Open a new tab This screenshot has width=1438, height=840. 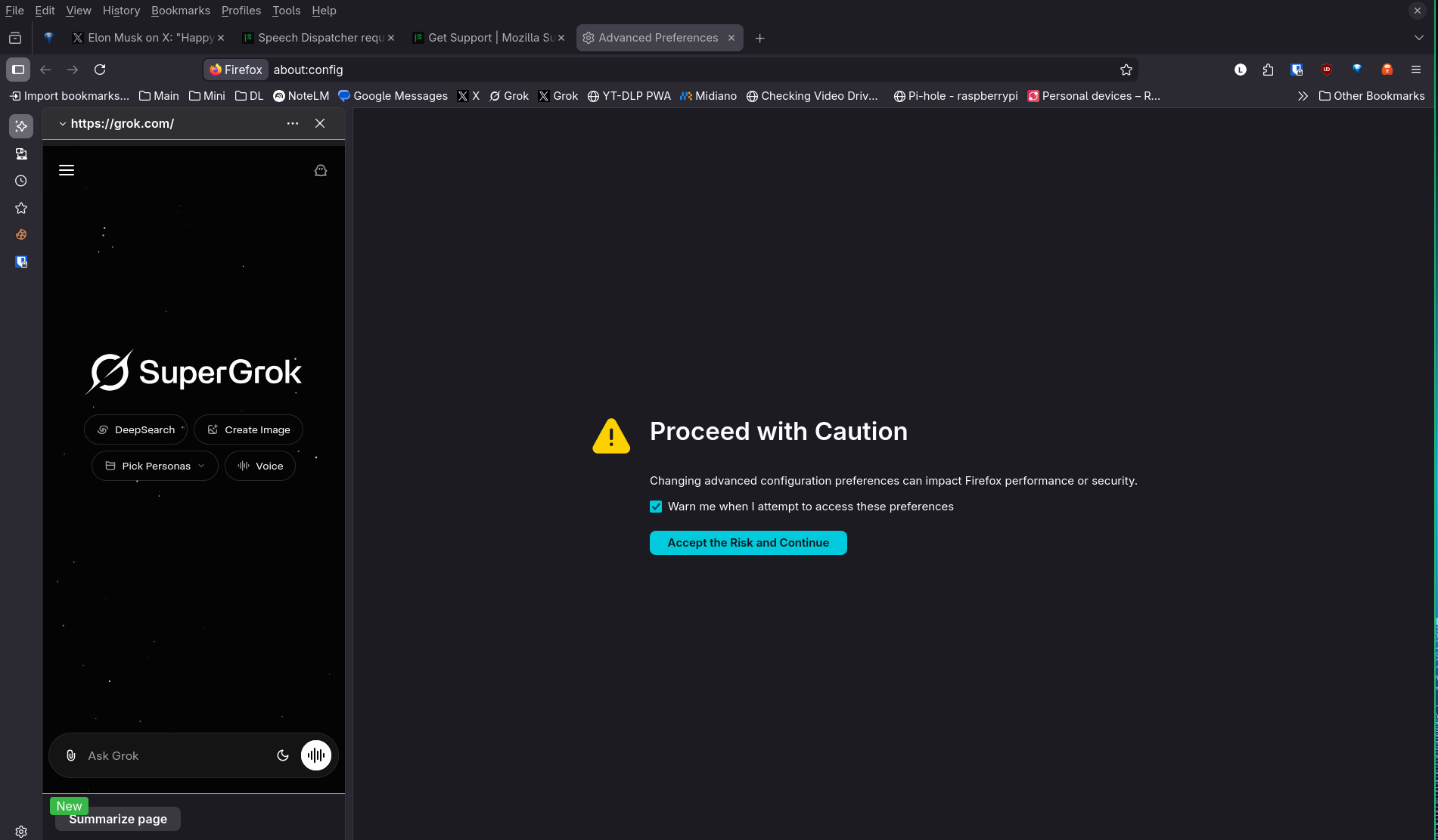760,38
